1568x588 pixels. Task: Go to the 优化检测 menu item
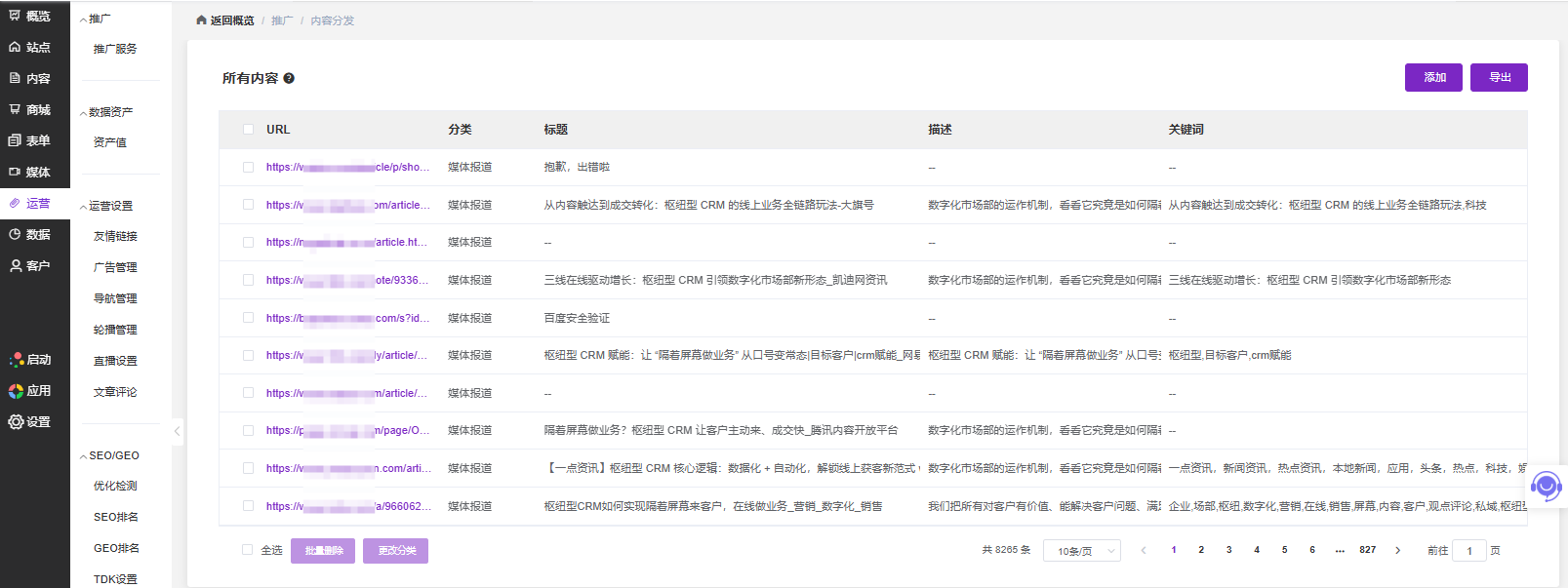115,486
